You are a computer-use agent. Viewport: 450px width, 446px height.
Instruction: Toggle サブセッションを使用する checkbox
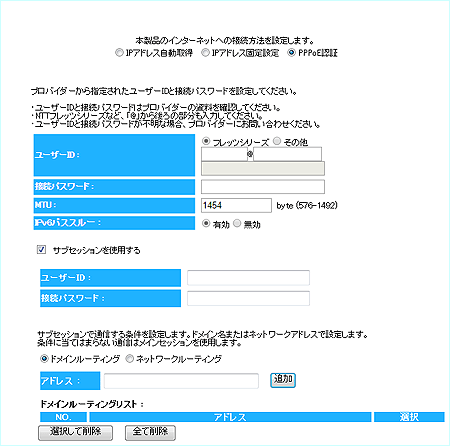(41, 249)
